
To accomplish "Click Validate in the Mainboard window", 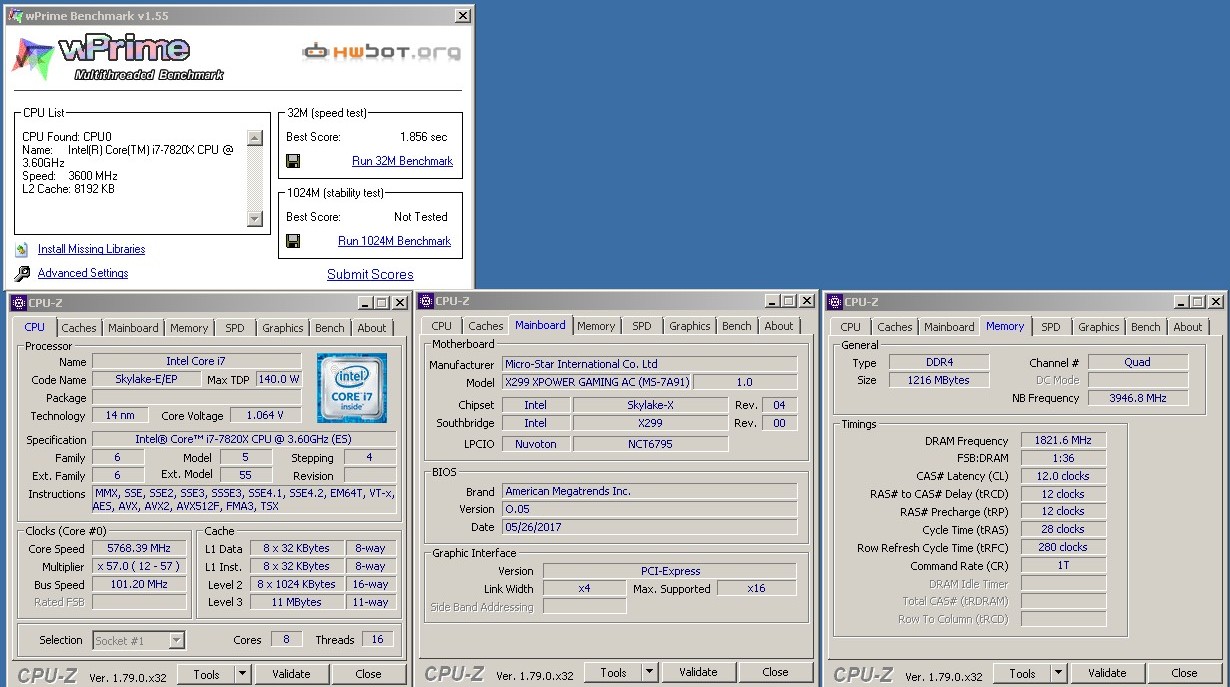I will 698,673.
